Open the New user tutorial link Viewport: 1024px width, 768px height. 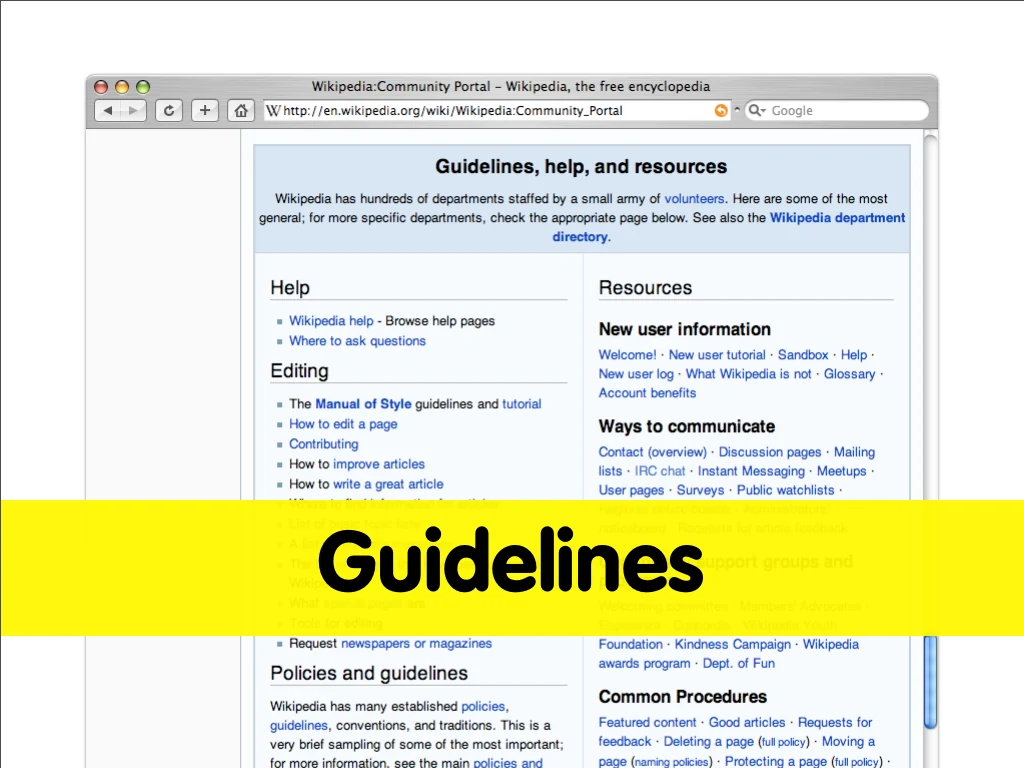716,355
